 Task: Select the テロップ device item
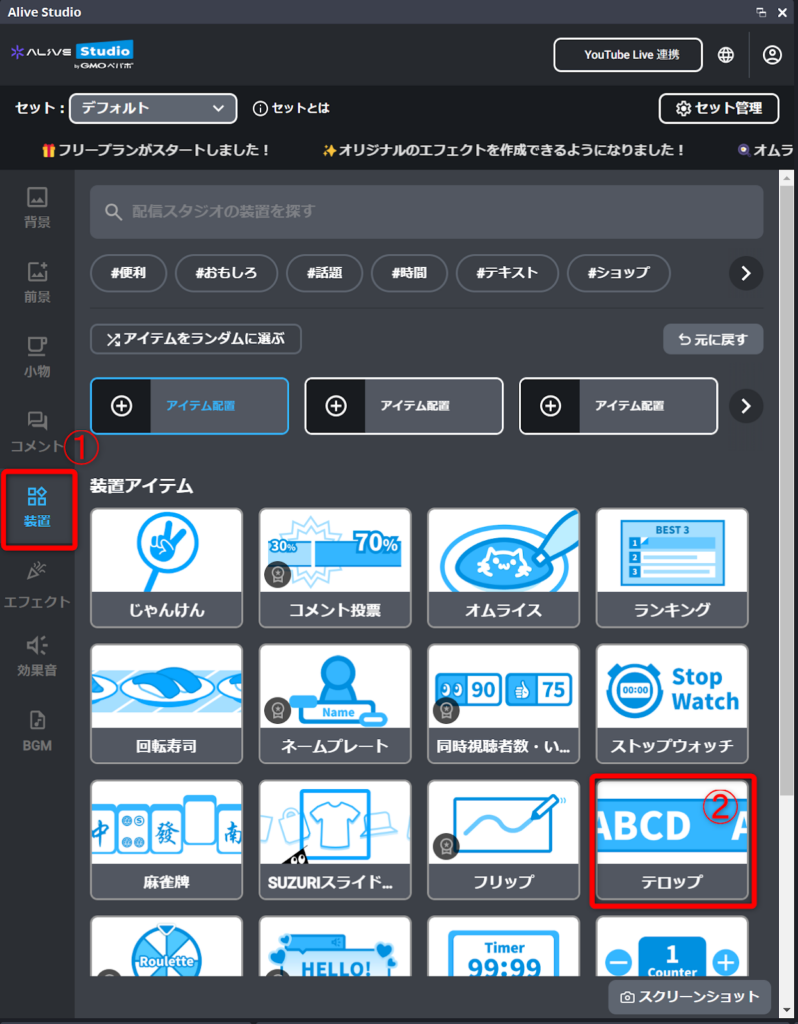pos(672,841)
